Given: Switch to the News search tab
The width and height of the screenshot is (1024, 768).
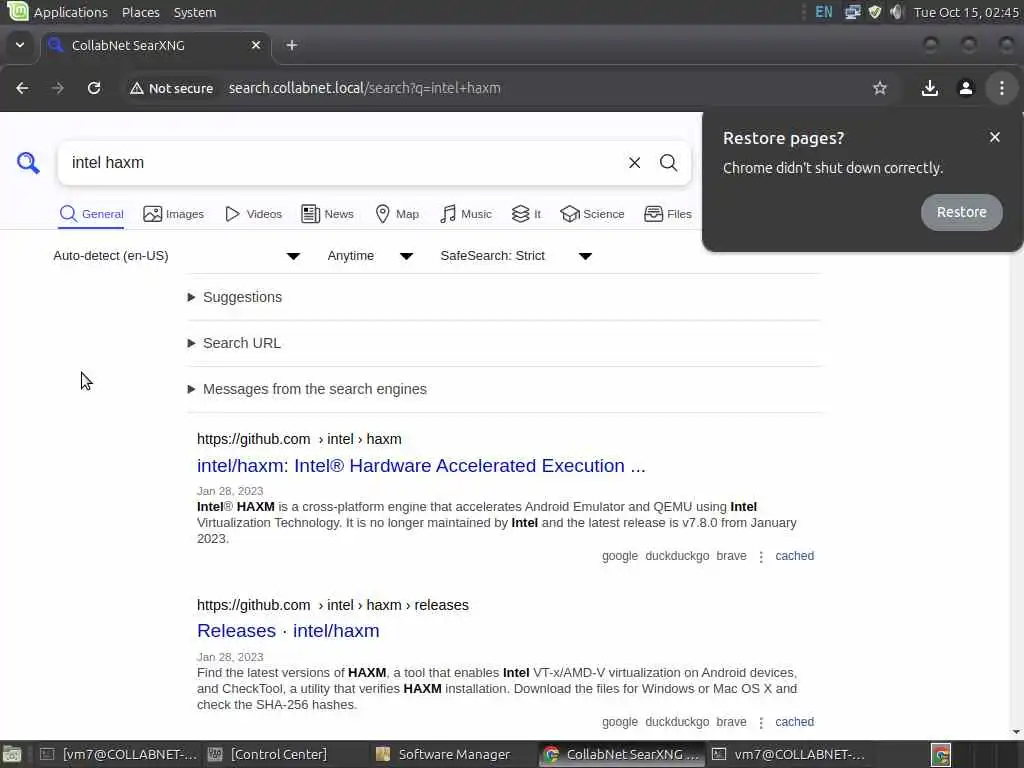Looking at the screenshot, I should pyautogui.click(x=327, y=214).
